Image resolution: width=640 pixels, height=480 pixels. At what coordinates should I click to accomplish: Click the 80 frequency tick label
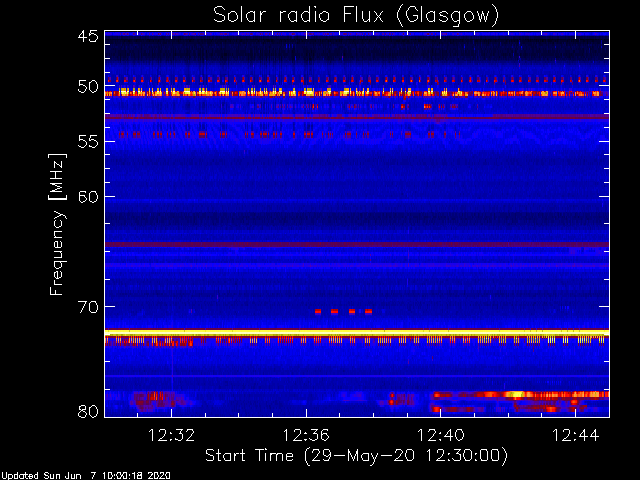click(x=88, y=411)
